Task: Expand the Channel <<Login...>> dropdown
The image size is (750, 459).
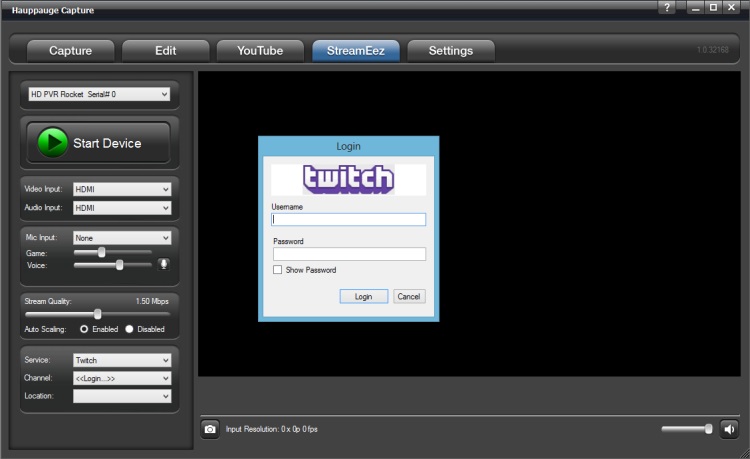Action: pyautogui.click(x=122, y=378)
